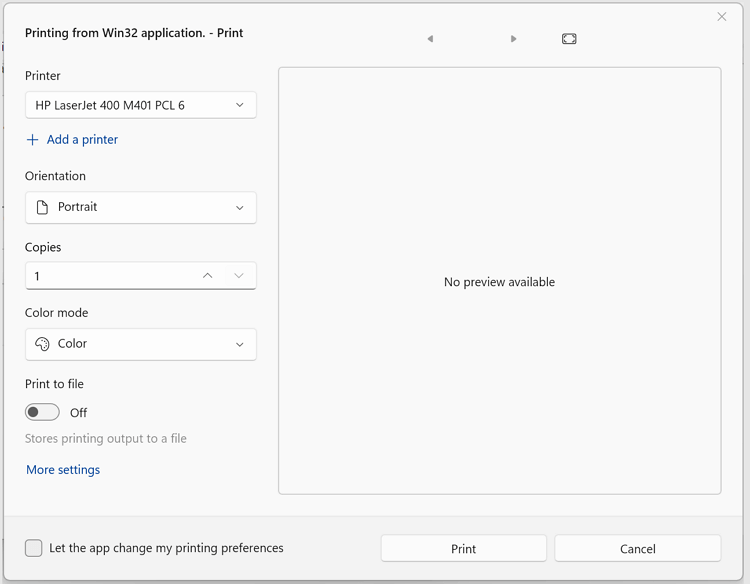Click the fit-to-page preview icon
Screen dimensions: 750x584
569,39
